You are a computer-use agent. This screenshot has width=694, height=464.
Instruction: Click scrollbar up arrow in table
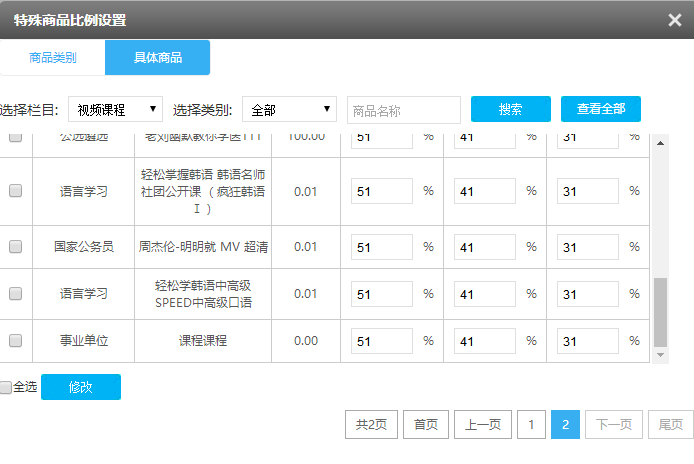coord(659,142)
